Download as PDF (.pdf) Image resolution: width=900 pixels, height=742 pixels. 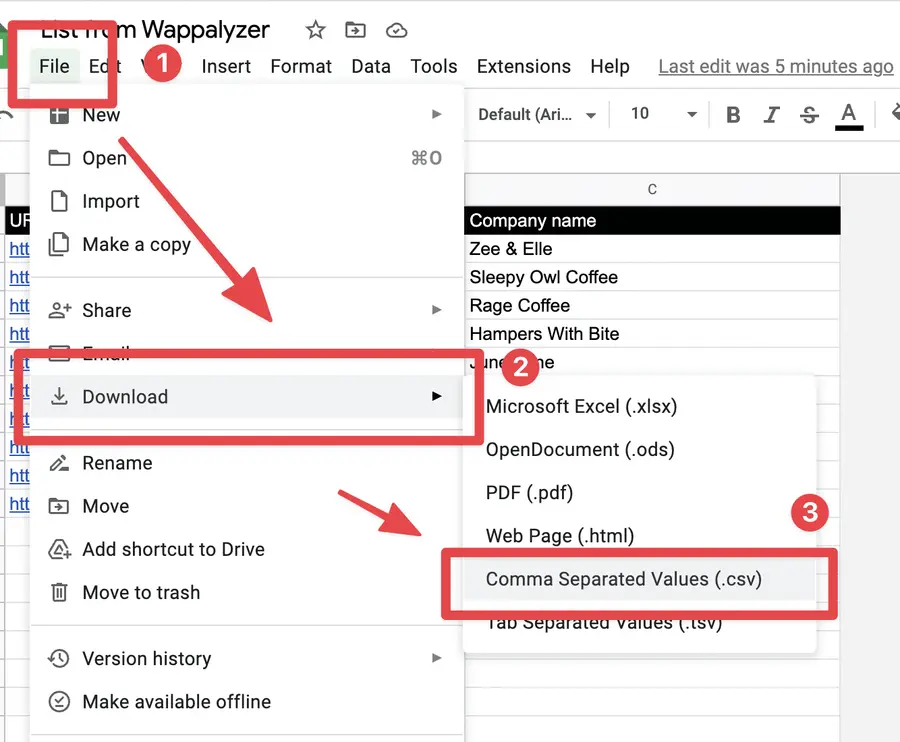click(x=639, y=492)
